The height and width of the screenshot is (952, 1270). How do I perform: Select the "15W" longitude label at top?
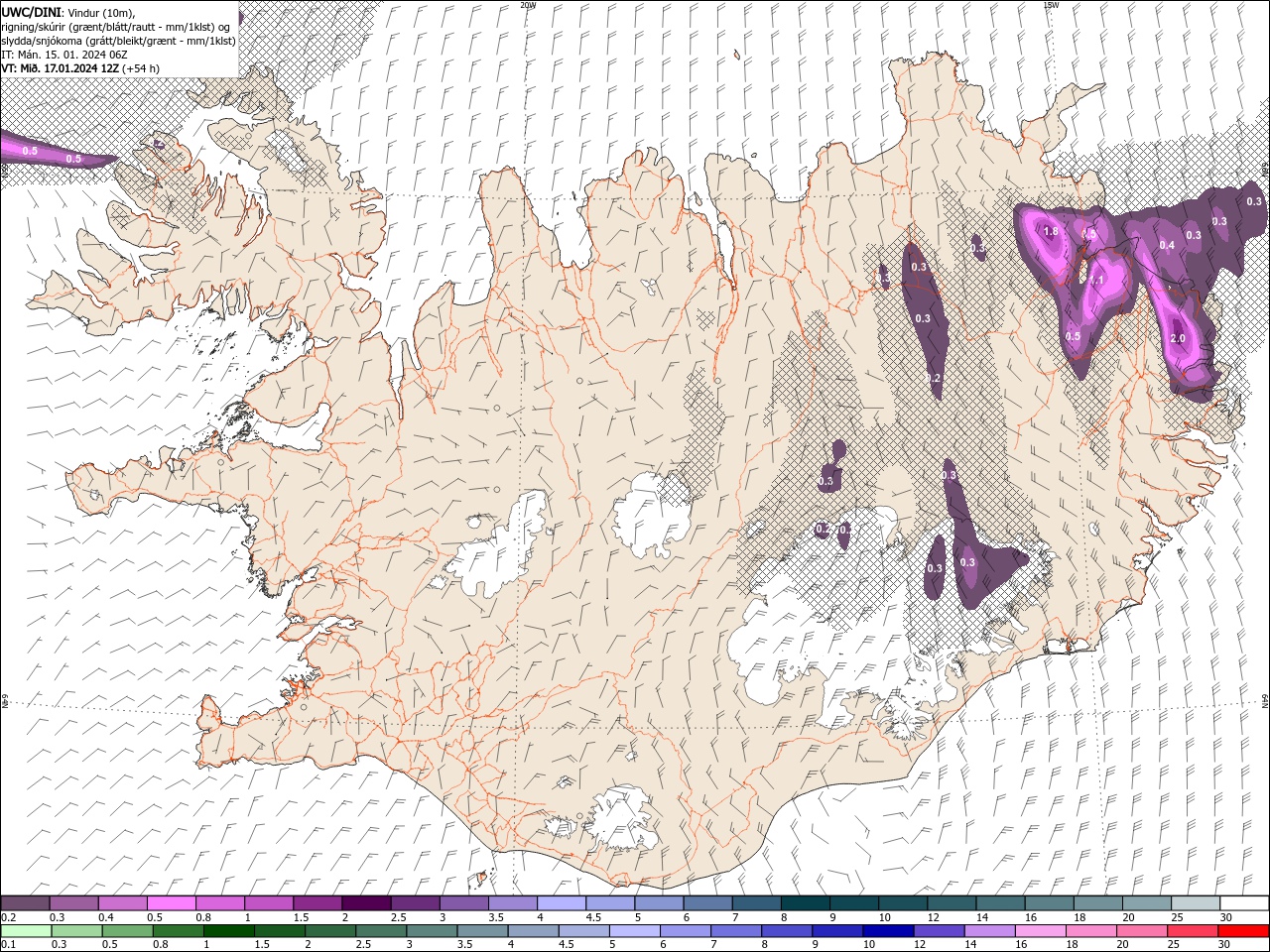[1051, 5]
